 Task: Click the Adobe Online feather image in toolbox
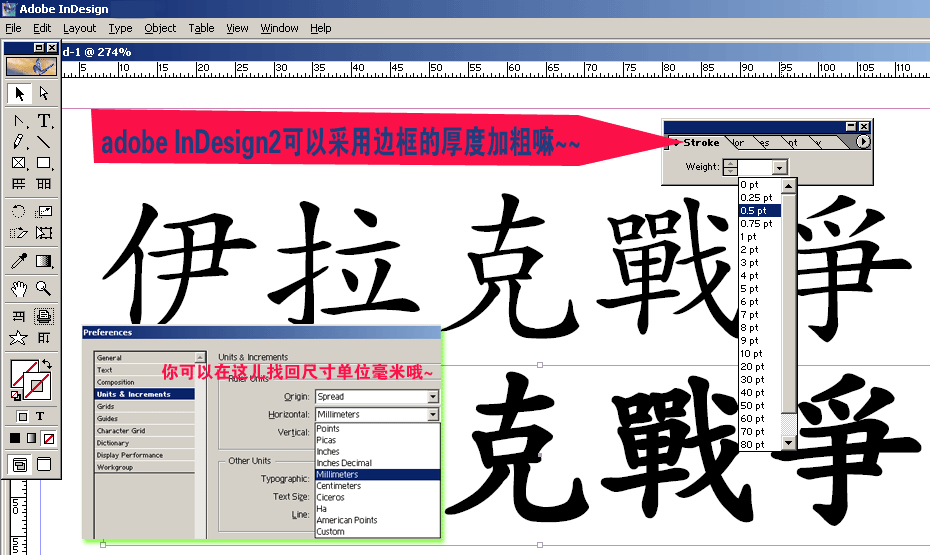point(31,66)
